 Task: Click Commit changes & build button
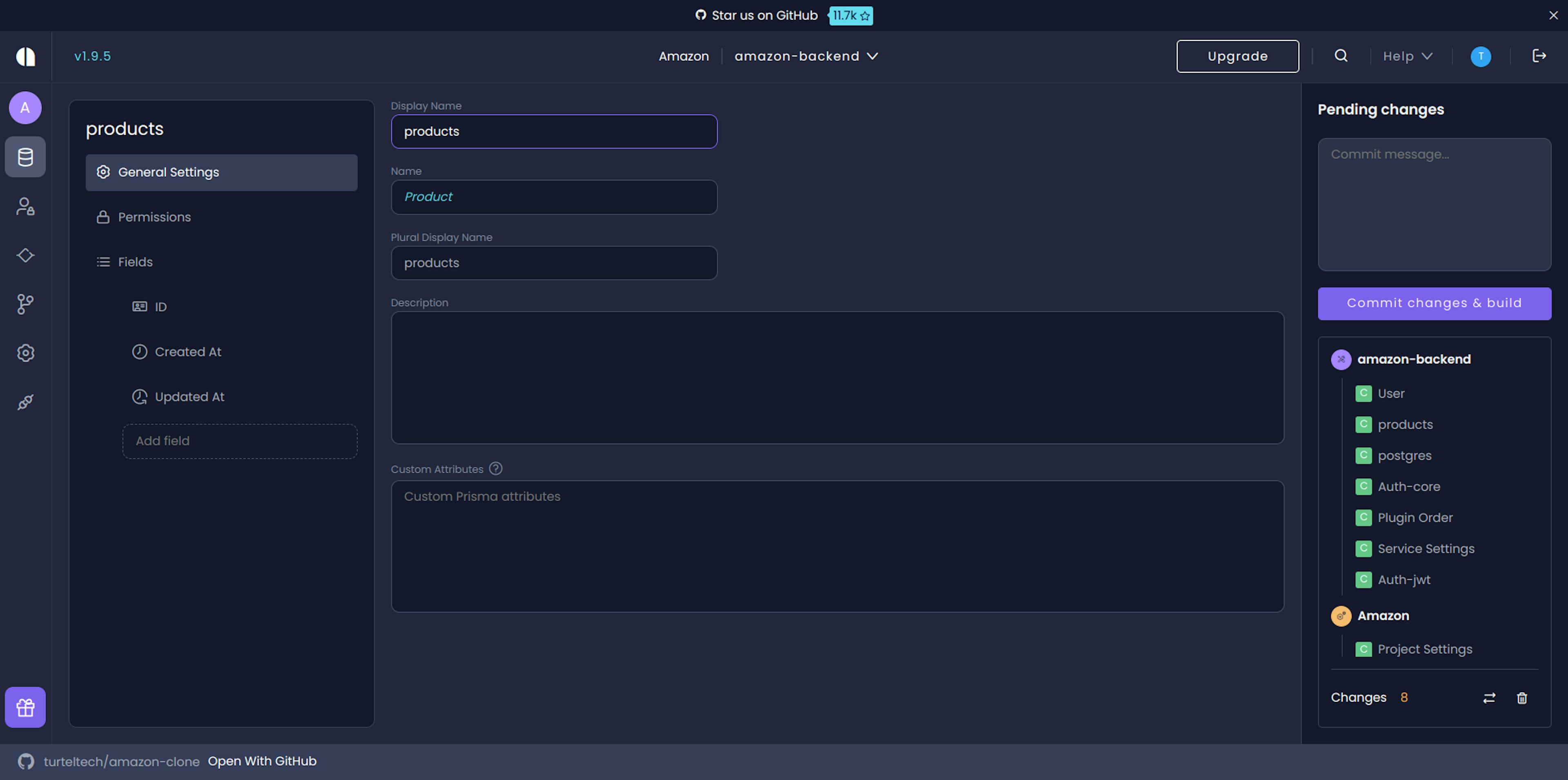click(x=1434, y=303)
